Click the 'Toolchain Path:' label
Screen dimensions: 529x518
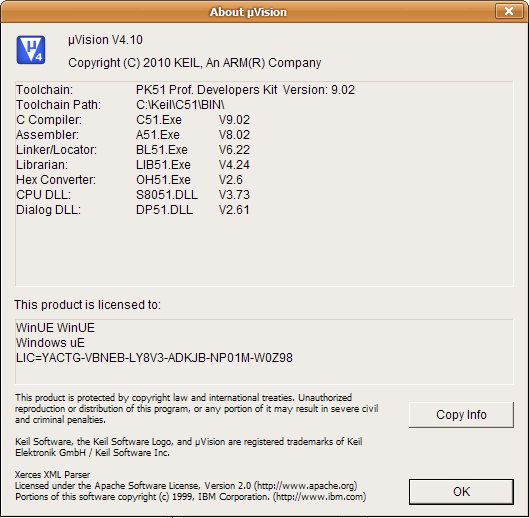pyautogui.click(x=58, y=105)
